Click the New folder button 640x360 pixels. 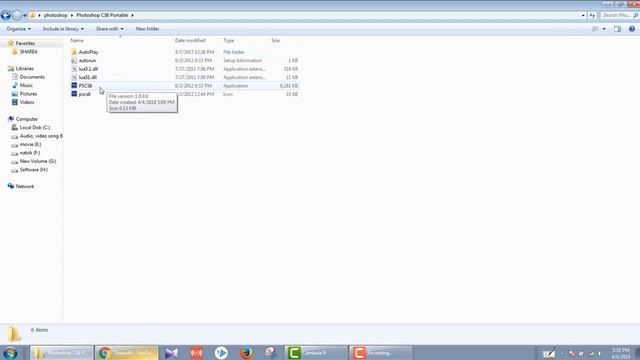147,29
